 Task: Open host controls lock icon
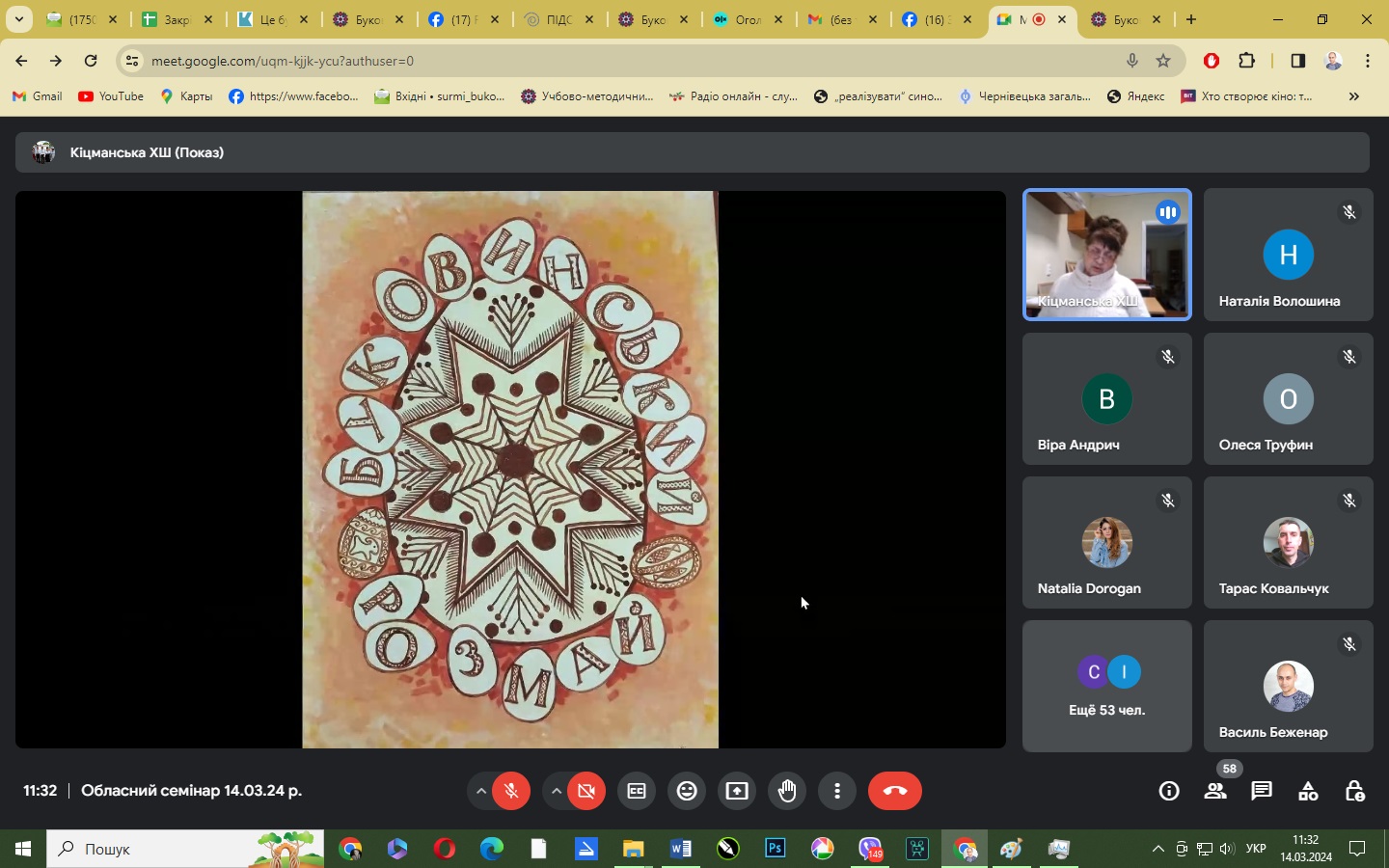click(1354, 791)
